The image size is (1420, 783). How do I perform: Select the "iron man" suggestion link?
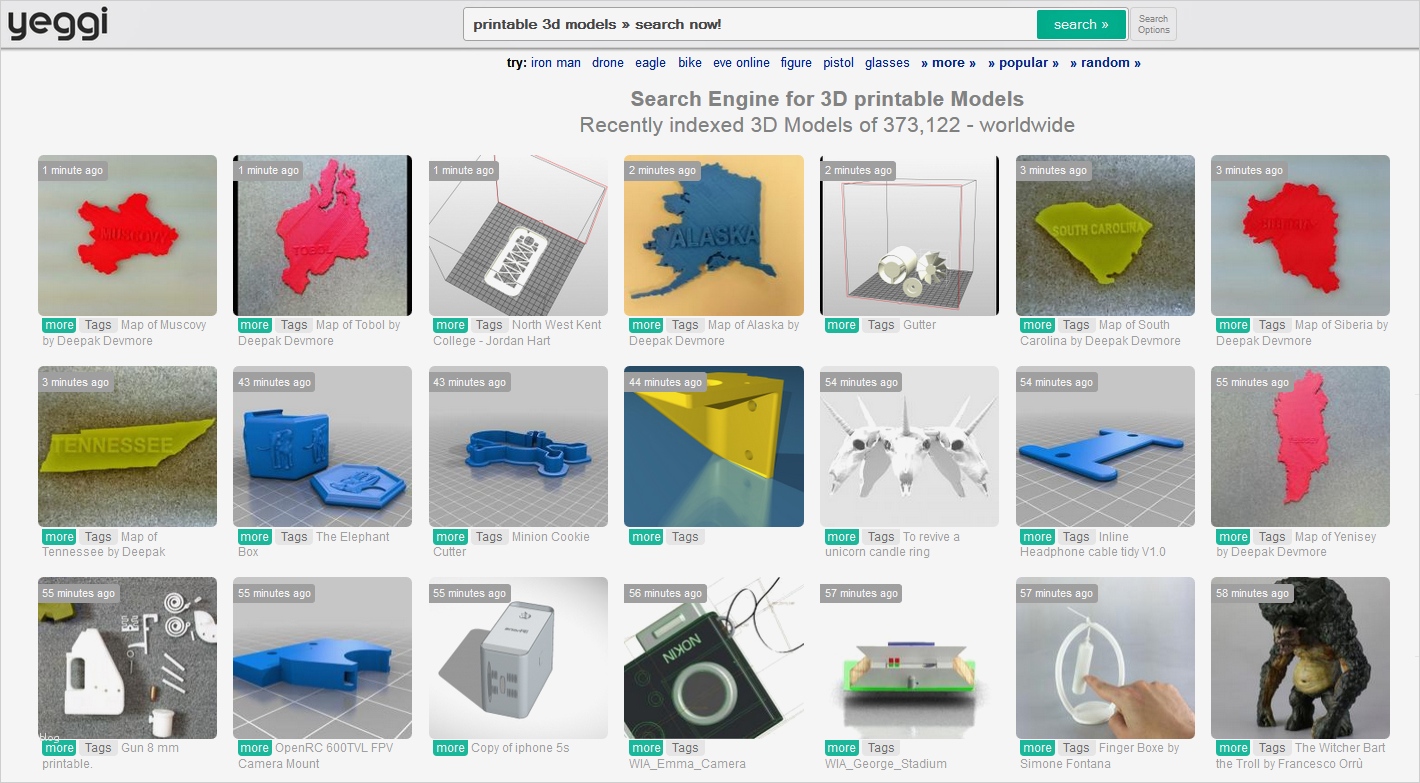point(556,62)
